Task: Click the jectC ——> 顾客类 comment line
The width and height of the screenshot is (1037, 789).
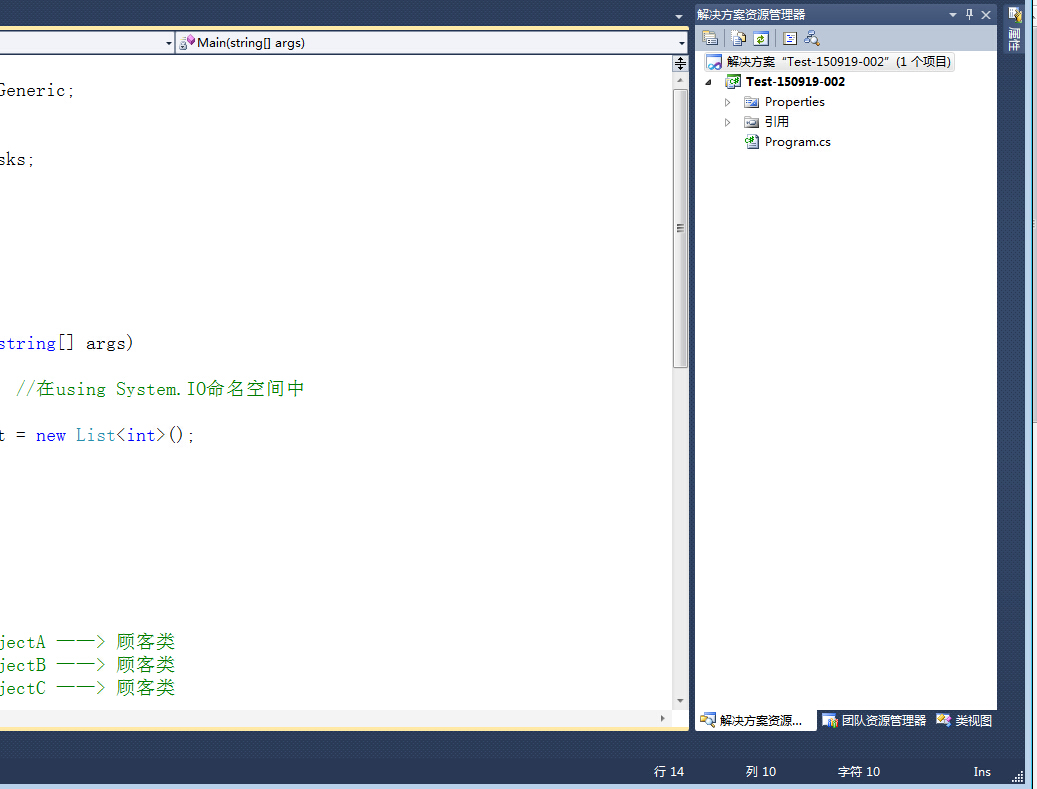Action: pos(87,688)
